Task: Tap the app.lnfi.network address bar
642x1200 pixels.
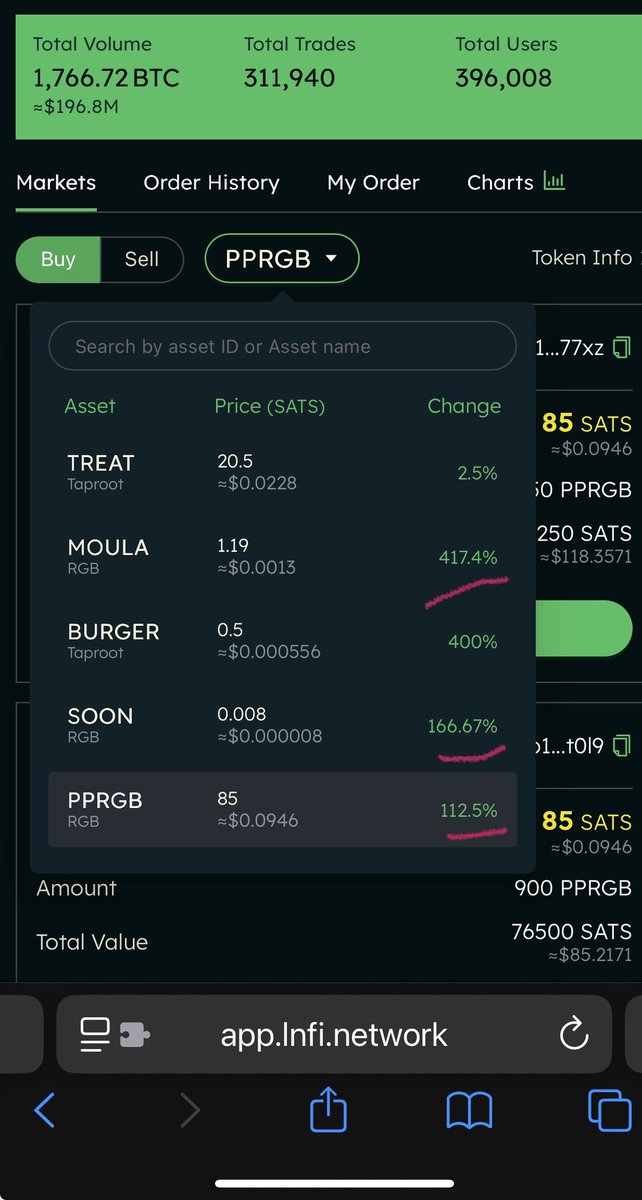Action: pyautogui.click(x=334, y=1035)
